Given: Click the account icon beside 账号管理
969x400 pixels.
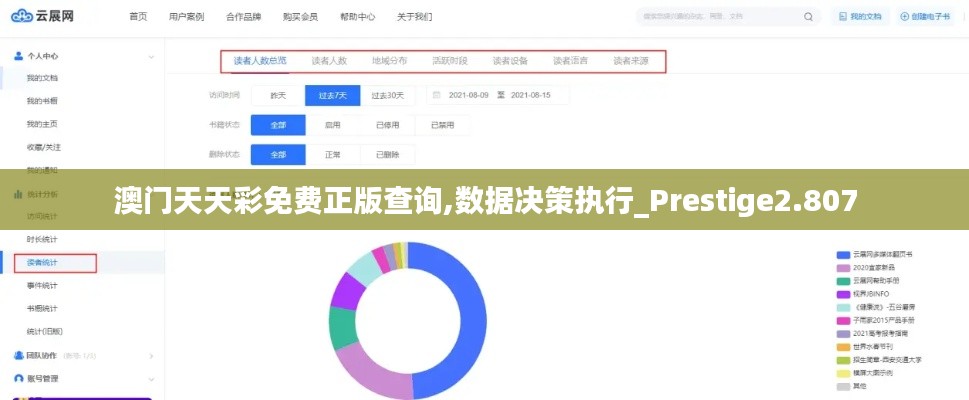Looking at the screenshot, I should [19, 378].
